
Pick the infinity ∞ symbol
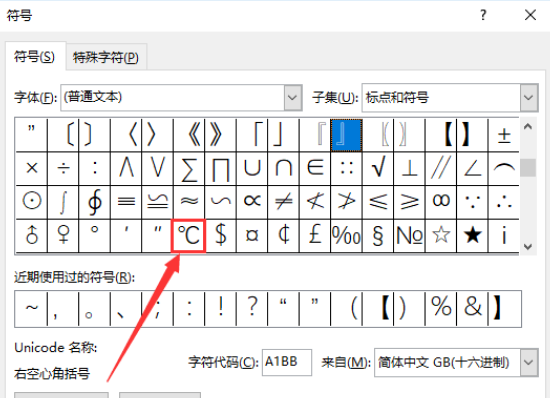pos(441,202)
